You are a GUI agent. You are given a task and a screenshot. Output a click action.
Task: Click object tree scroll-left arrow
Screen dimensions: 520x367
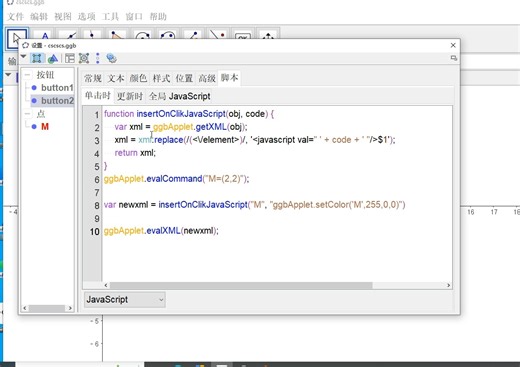pyautogui.click(x=25, y=308)
